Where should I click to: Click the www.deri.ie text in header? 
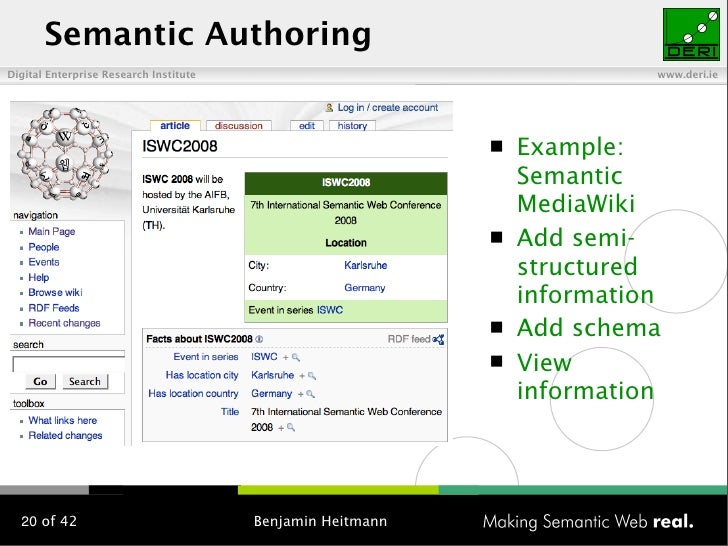(688, 75)
